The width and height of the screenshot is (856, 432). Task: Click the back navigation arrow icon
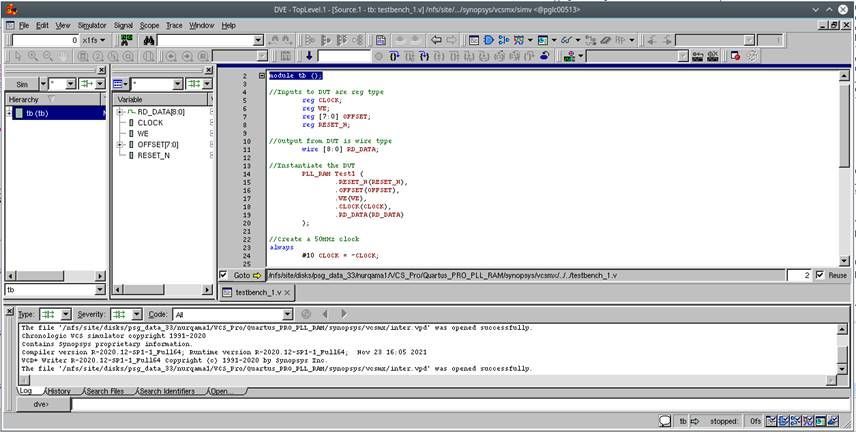pos(437,40)
